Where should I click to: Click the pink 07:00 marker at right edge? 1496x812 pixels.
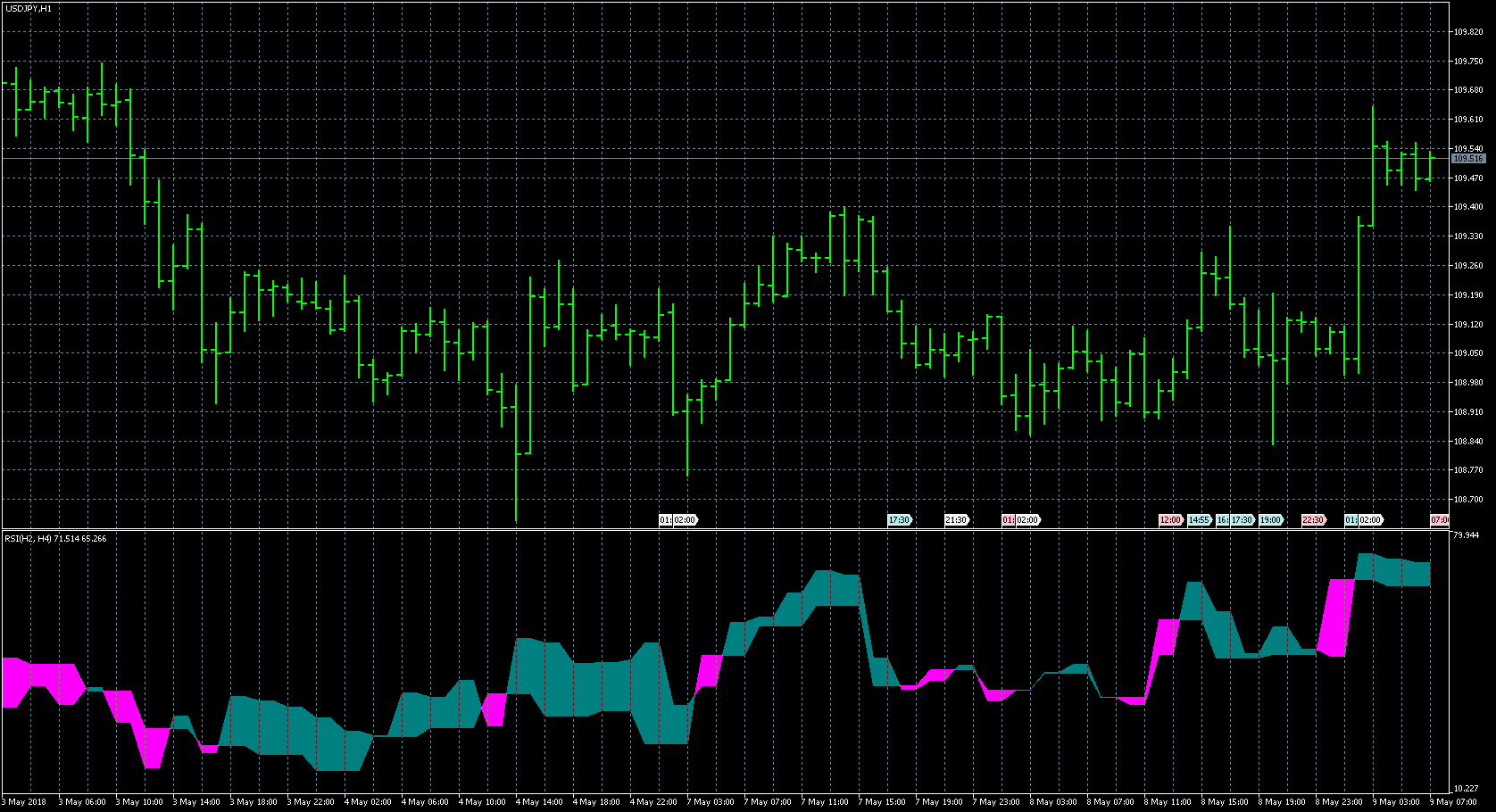point(1440,520)
